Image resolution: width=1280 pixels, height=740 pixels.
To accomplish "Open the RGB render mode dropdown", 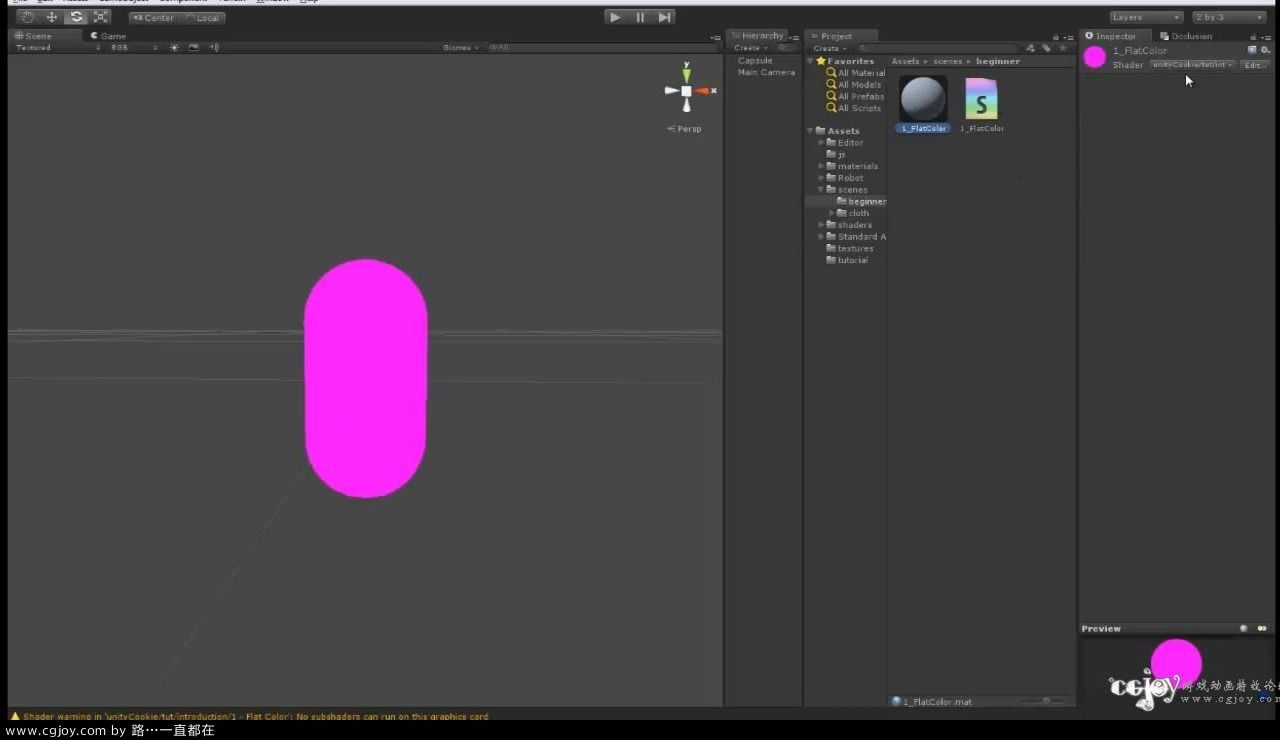I will [133, 47].
